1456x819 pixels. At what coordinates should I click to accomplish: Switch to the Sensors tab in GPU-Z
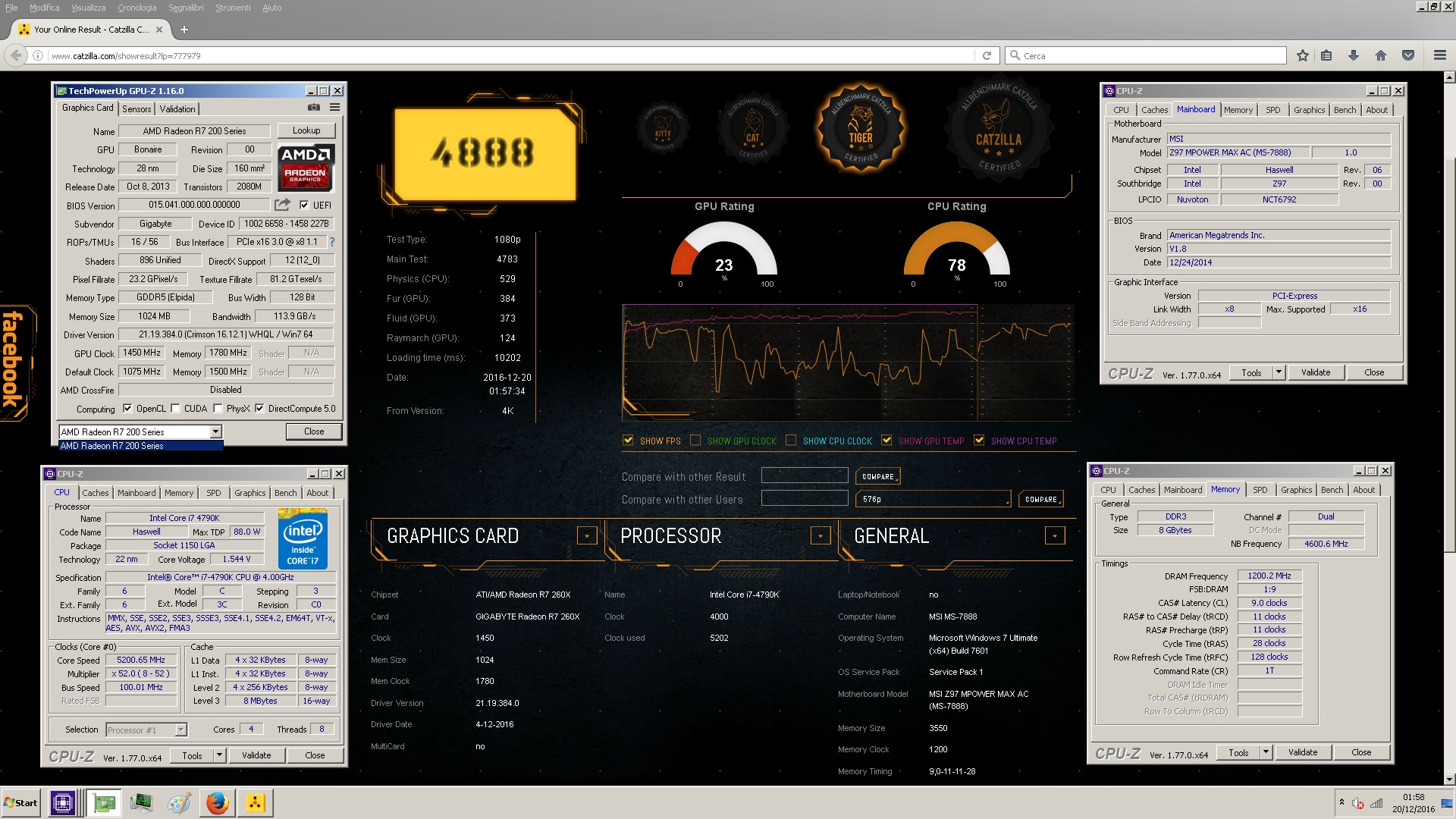(x=136, y=109)
